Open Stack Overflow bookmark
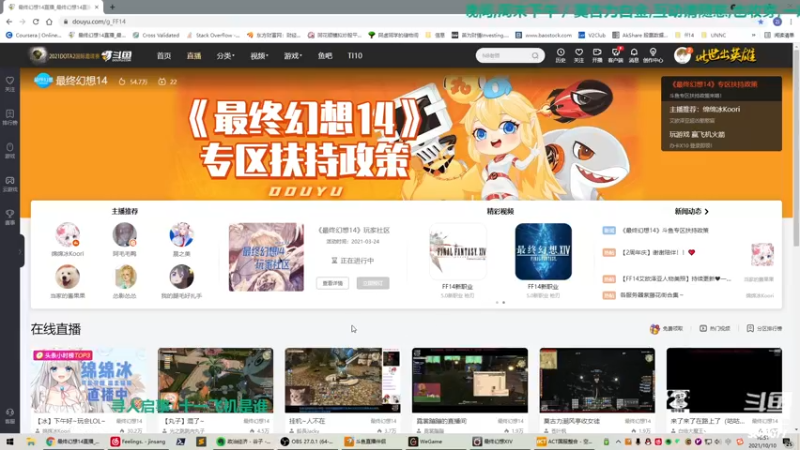This screenshot has width=800, height=450. click(213, 35)
